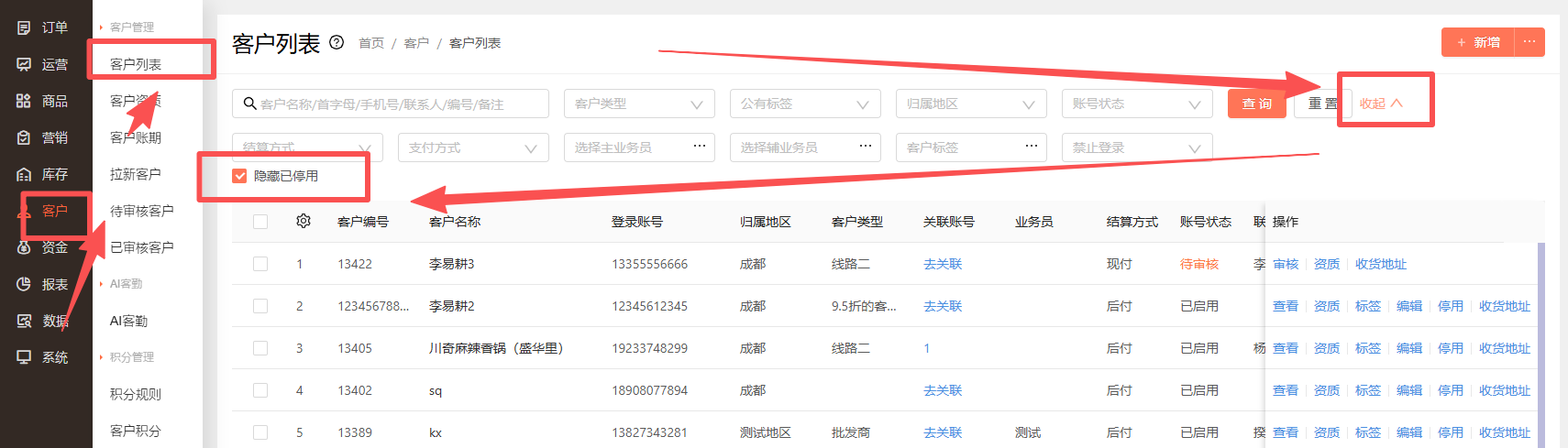The height and width of the screenshot is (448, 1568).
Task: Open the 禁止登录 dropdown
Action: 1137,148
